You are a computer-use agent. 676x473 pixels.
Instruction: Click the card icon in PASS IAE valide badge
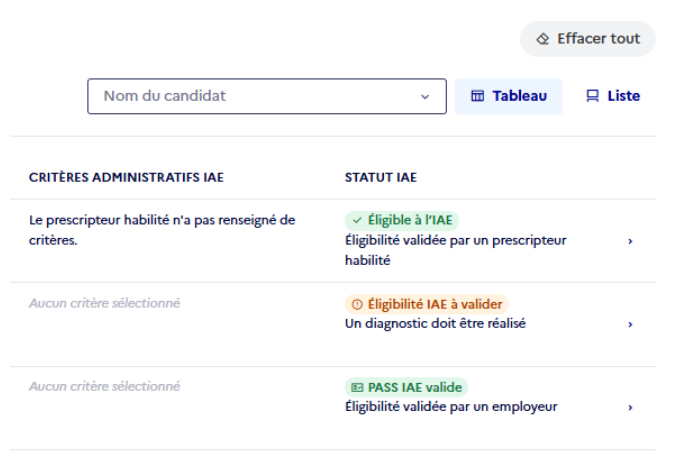tap(357, 388)
